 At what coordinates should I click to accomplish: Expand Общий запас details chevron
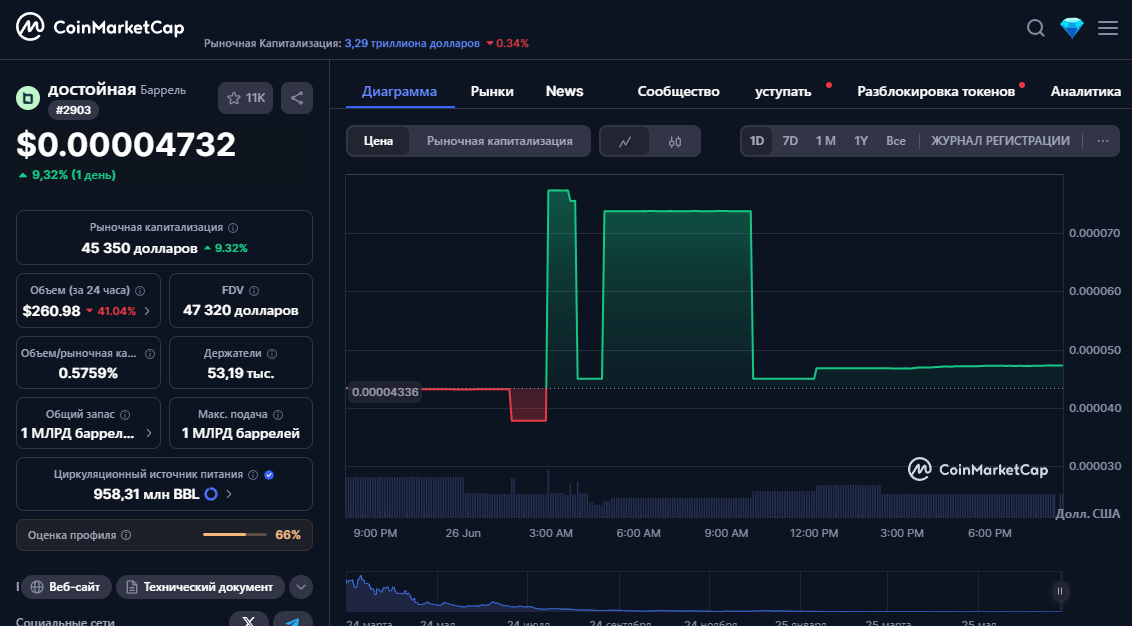(x=149, y=433)
